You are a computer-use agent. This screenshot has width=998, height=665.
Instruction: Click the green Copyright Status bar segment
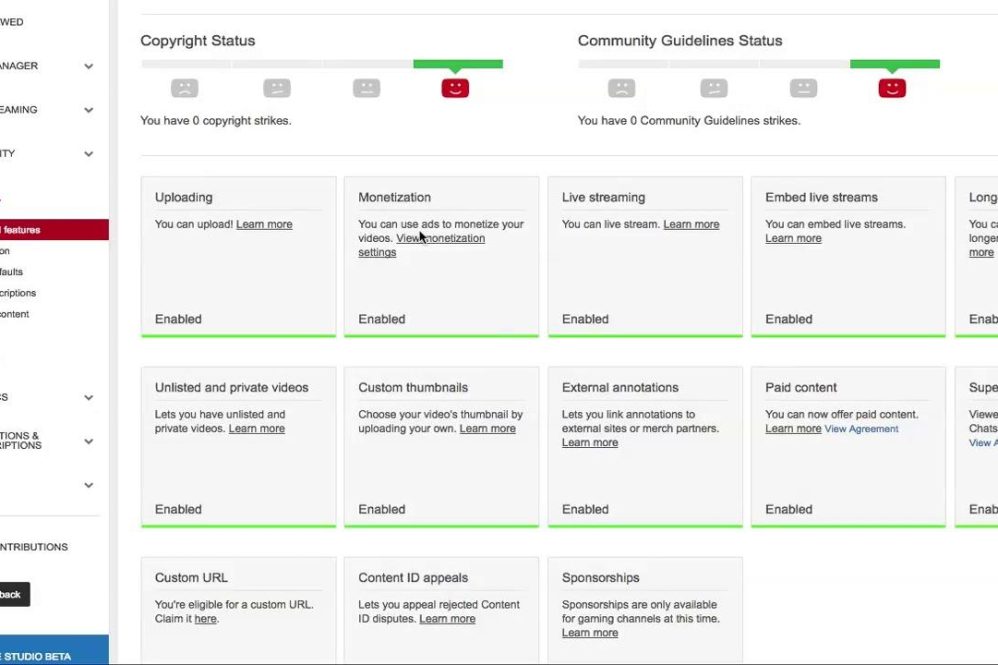pos(457,64)
